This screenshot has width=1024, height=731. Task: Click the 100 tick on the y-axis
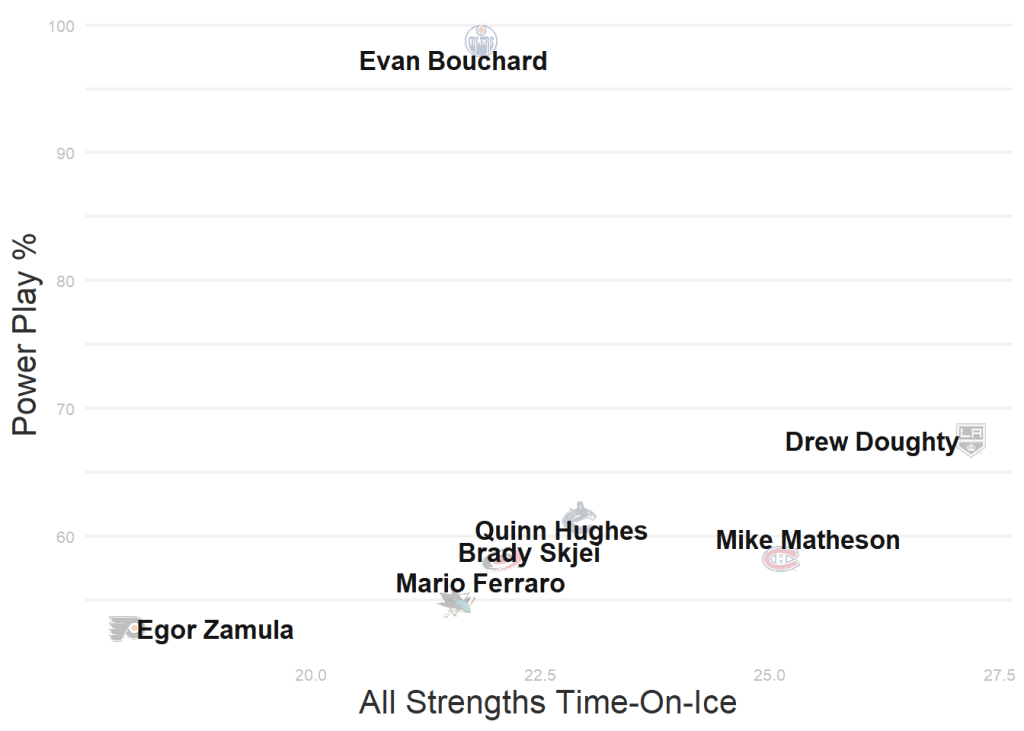[62, 25]
